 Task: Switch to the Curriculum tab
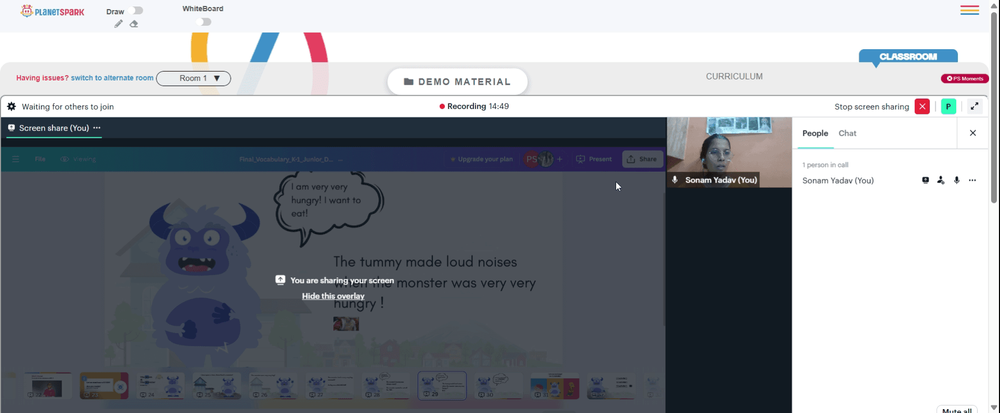[x=734, y=76]
